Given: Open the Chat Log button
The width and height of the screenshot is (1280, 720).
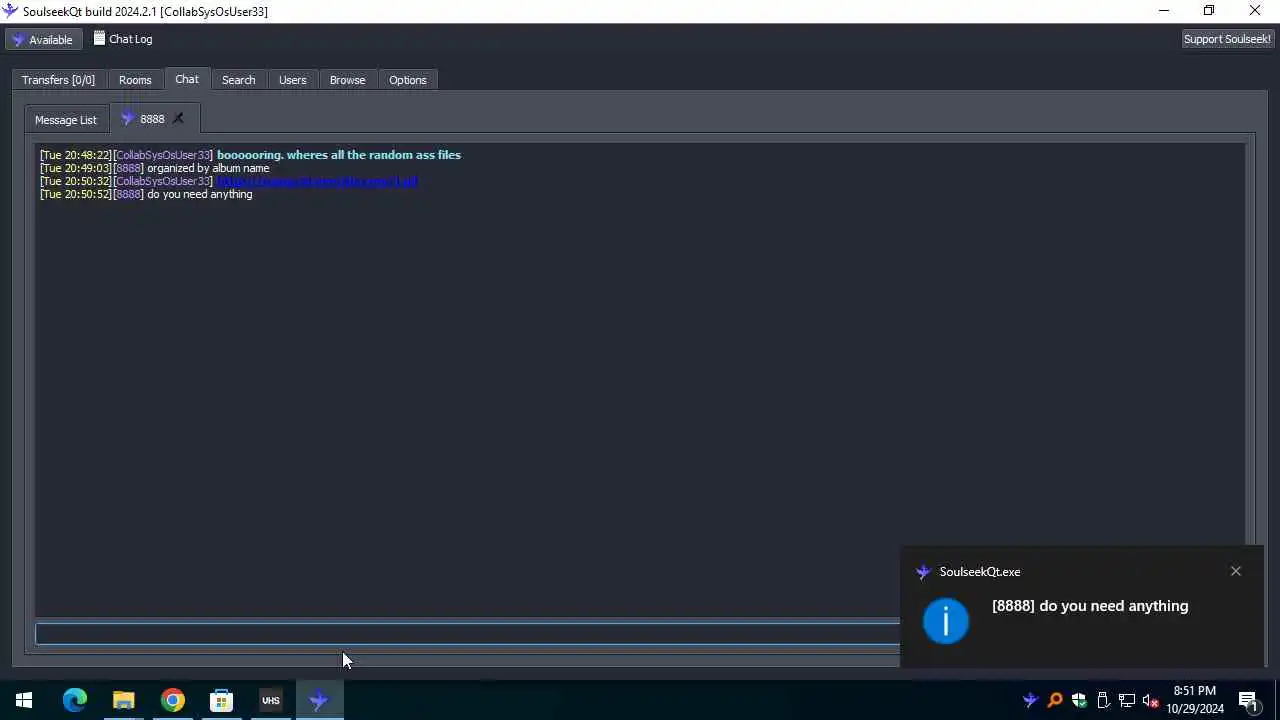Looking at the screenshot, I should 123,39.
